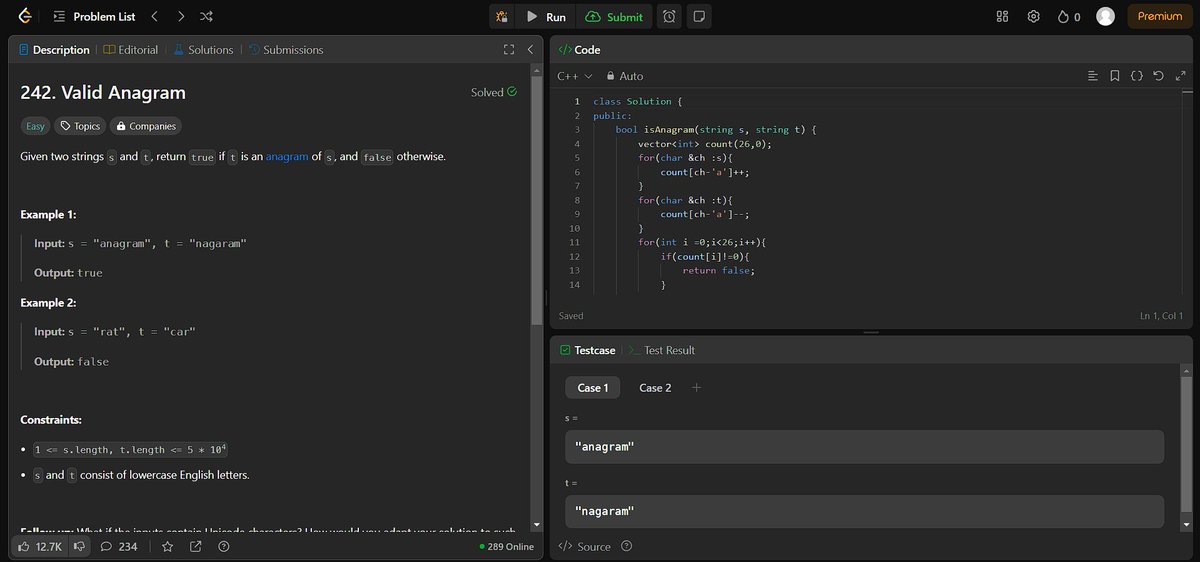1200x562 pixels.
Task: Run the code
Action: pos(547,17)
